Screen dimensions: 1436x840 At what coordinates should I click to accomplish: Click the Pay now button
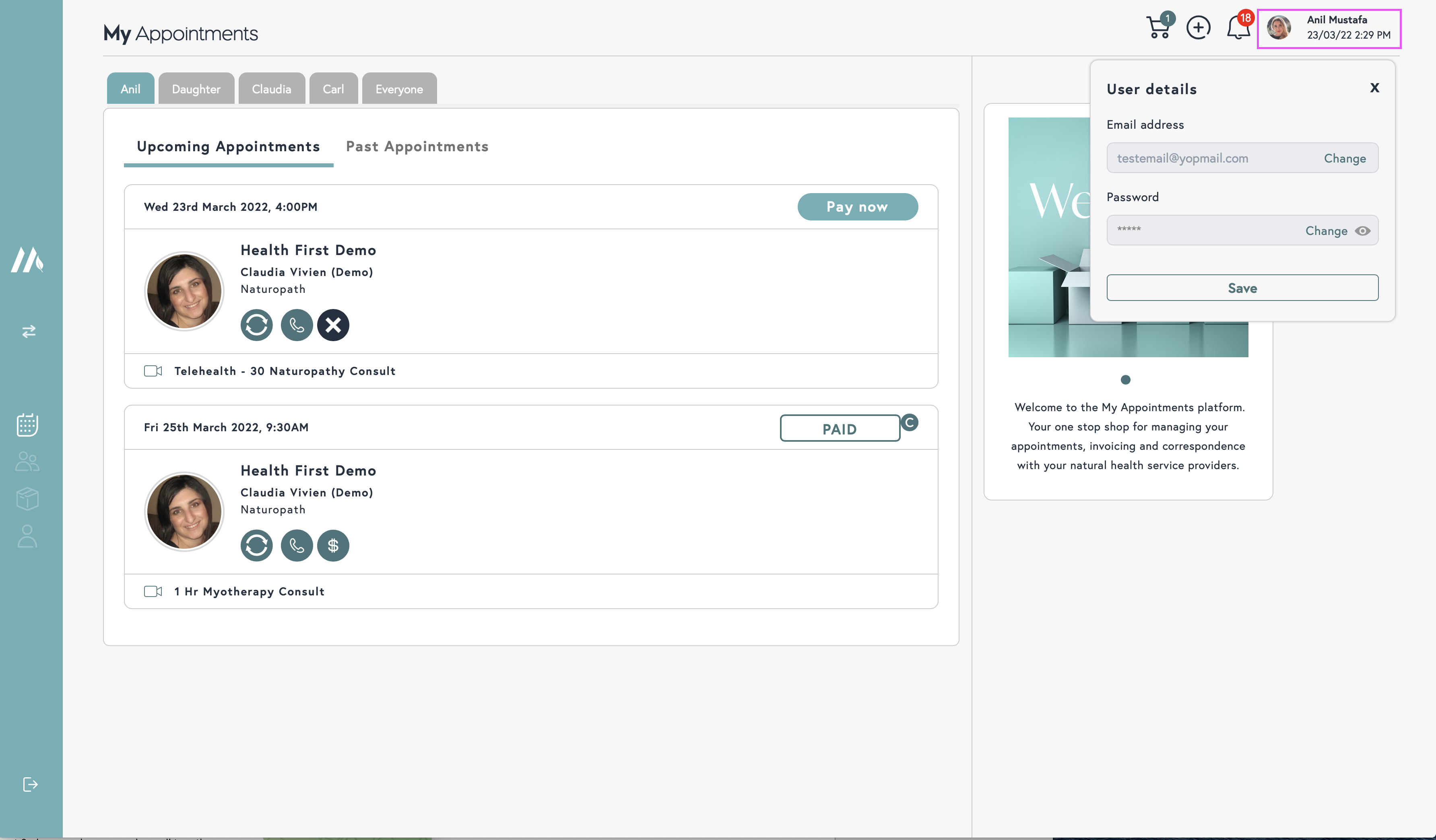(857, 207)
